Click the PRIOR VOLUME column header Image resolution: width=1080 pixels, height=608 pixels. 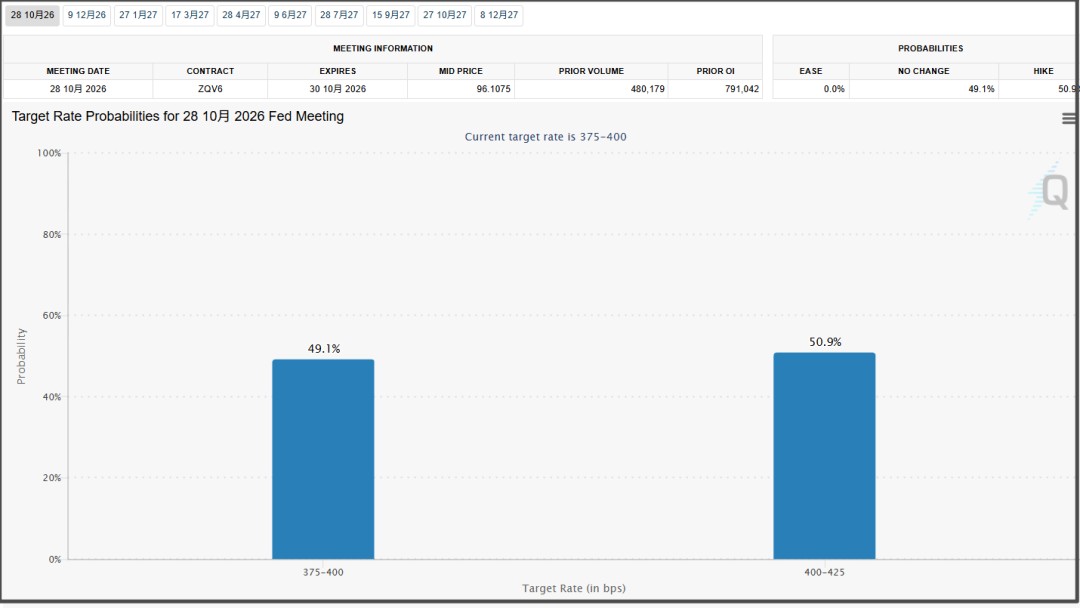(591, 71)
